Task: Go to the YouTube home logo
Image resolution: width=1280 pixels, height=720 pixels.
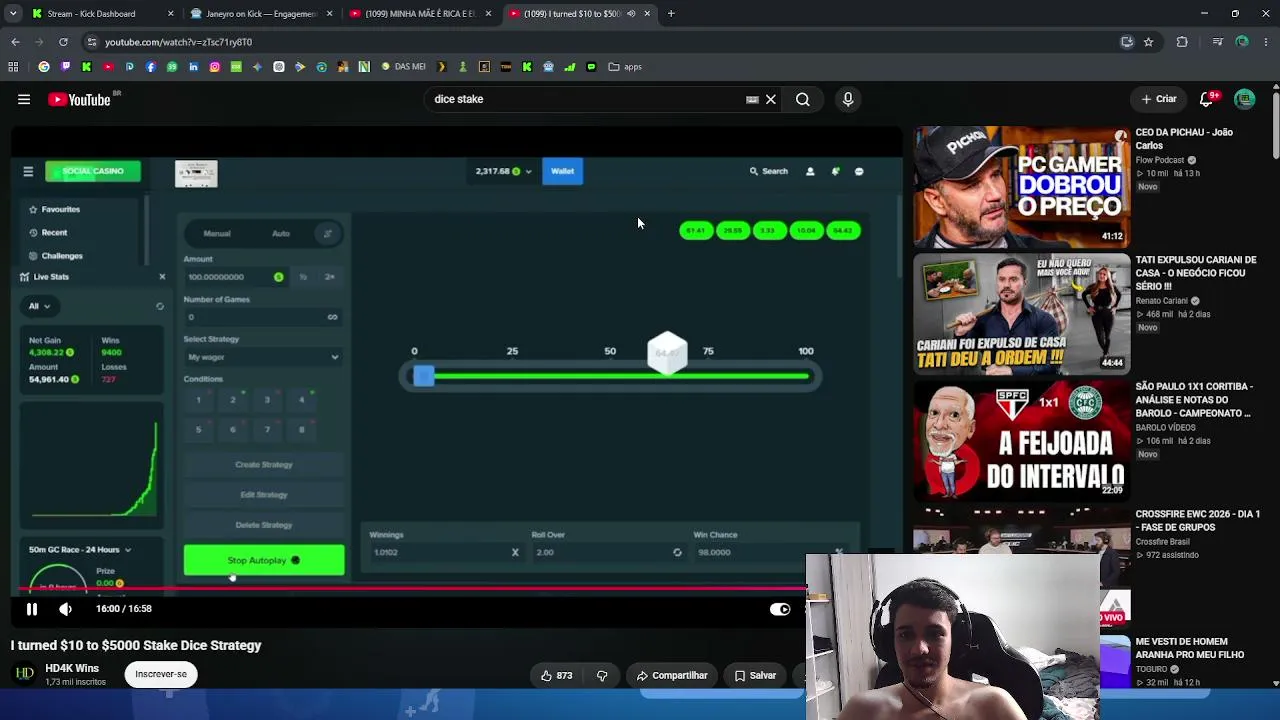Action: [x=80, y=99]
